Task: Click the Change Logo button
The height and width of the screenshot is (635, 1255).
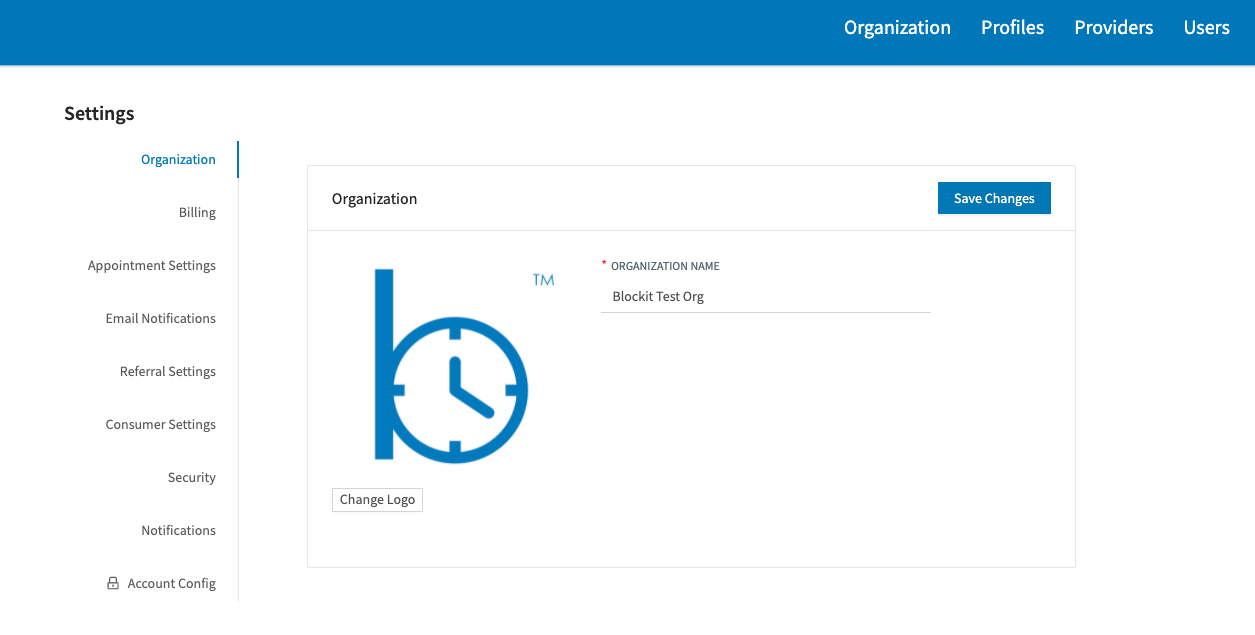Action: (377, 500)
